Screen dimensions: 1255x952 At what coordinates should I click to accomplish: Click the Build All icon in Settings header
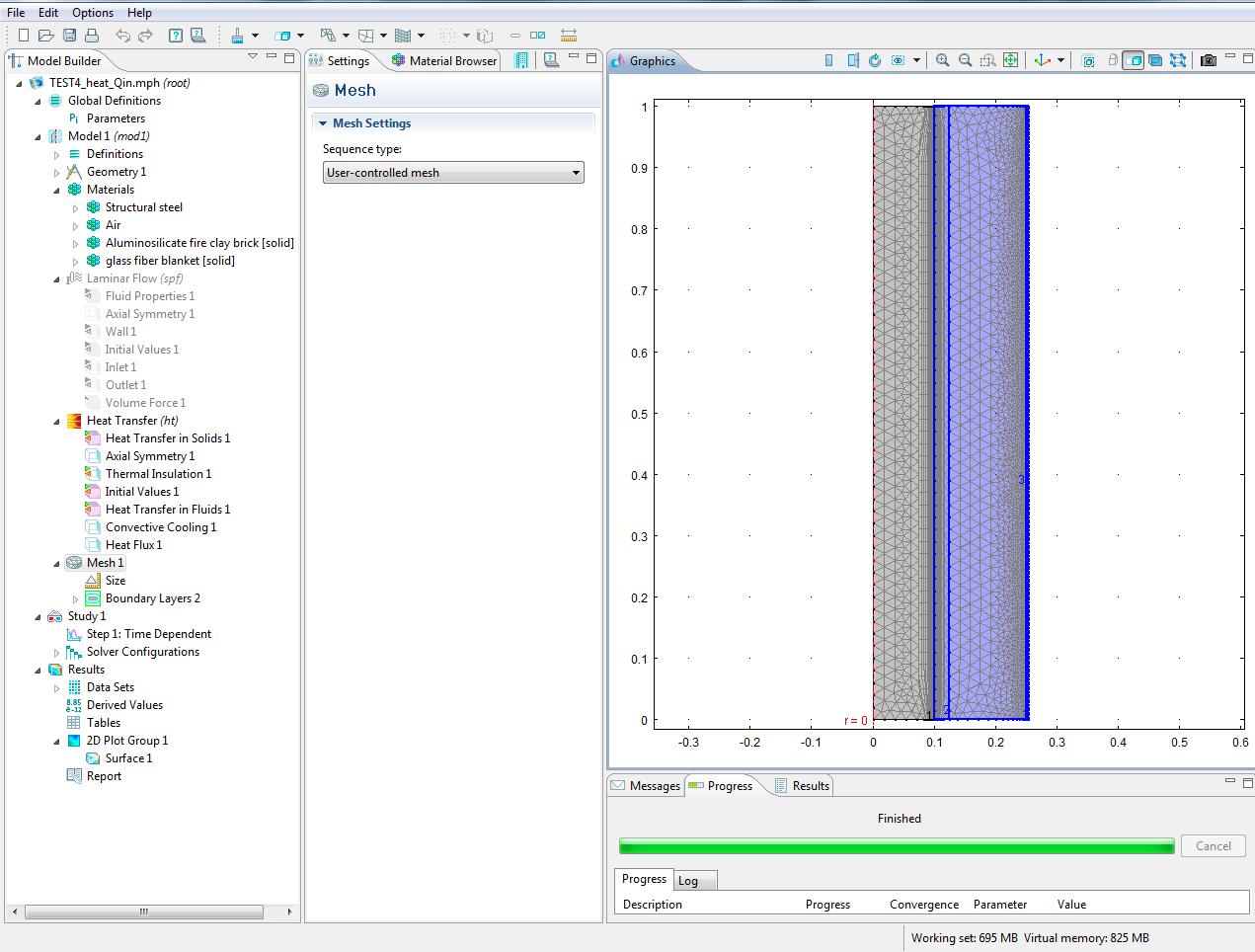[x=522, y=60]
